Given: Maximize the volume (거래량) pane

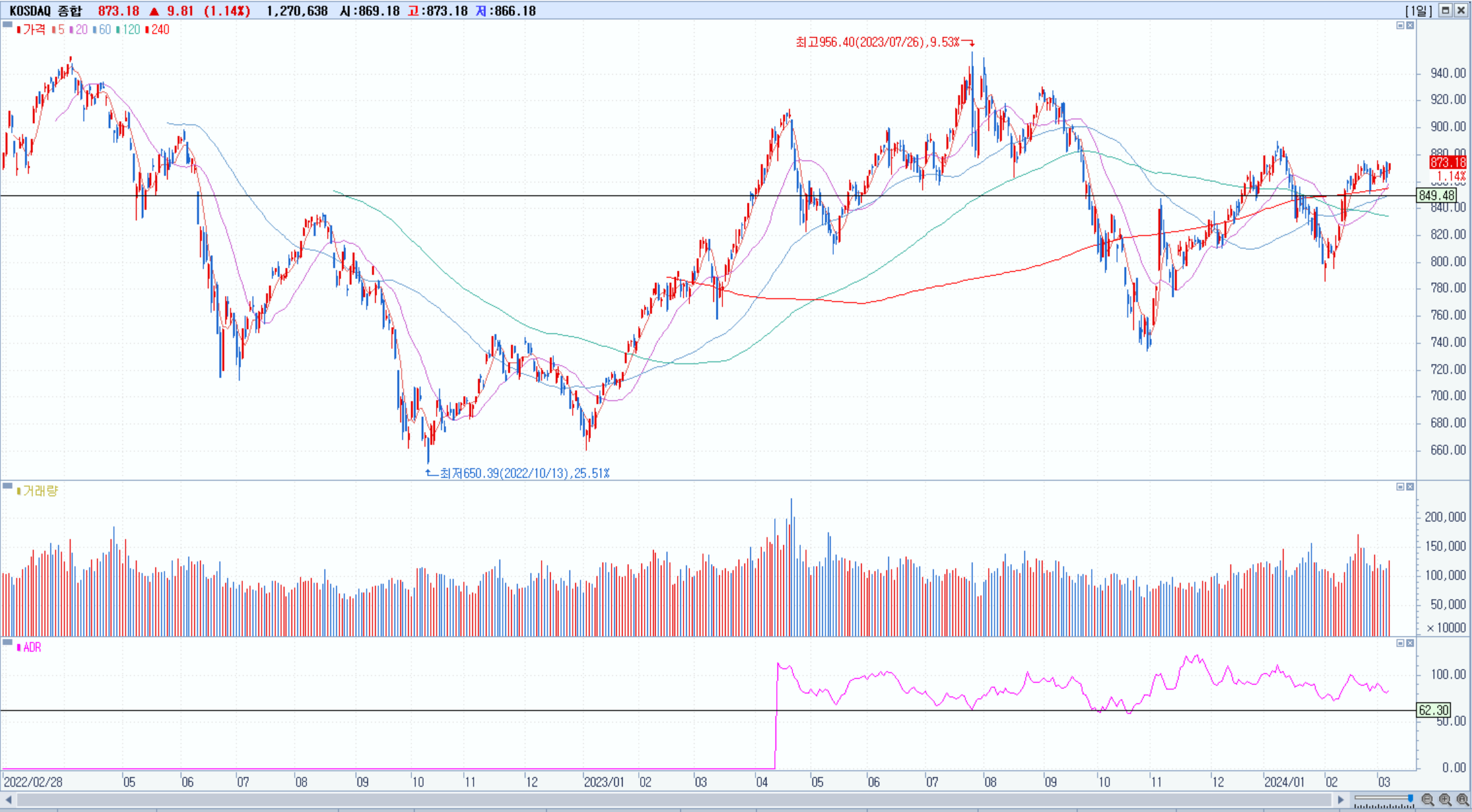Looking at the screenshot, I should click(1400, 486).
